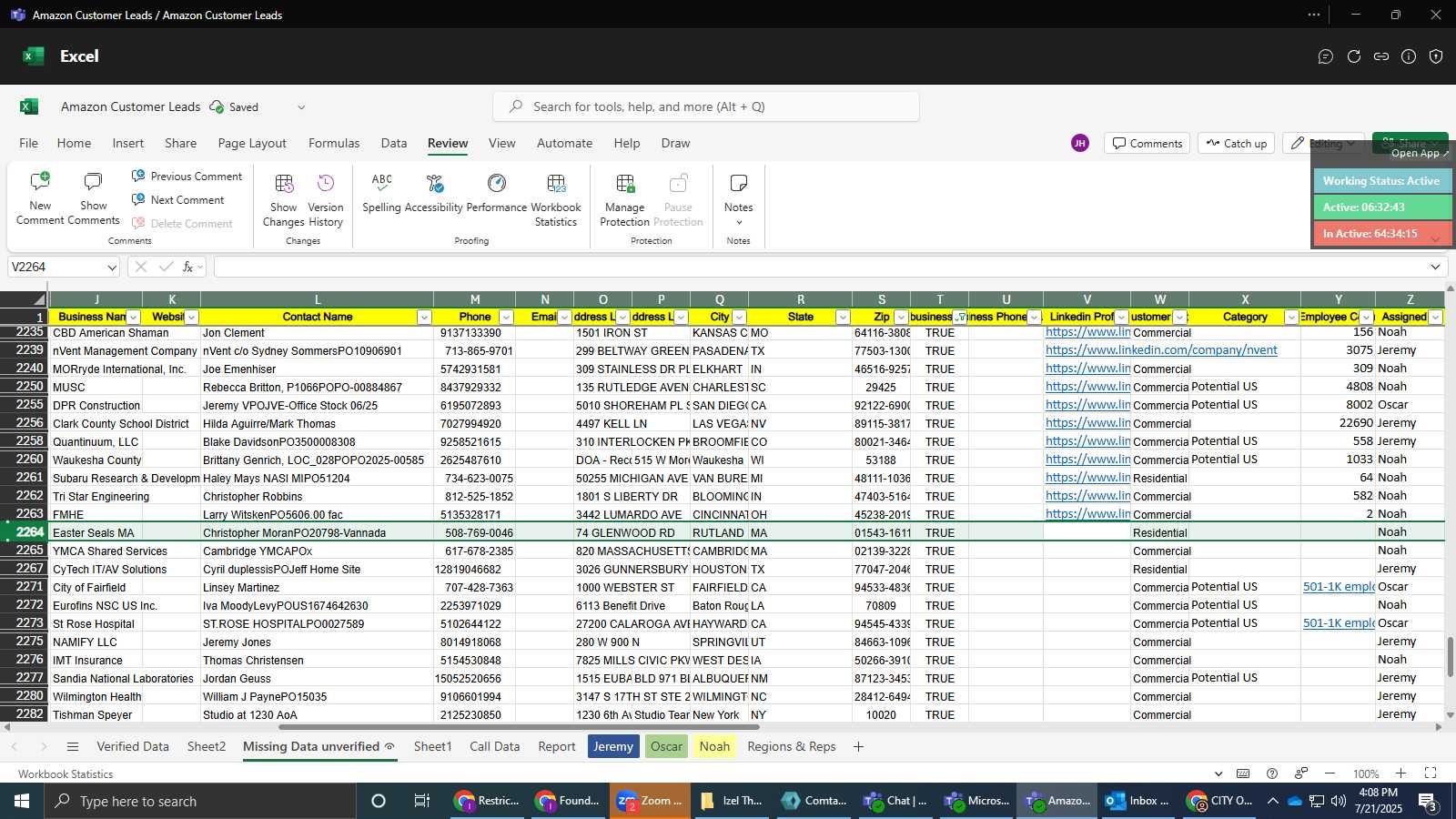The width and height of the screenshot is (1456, 819).
Task: Open Business Name column filter
Action: click(134, 317)
